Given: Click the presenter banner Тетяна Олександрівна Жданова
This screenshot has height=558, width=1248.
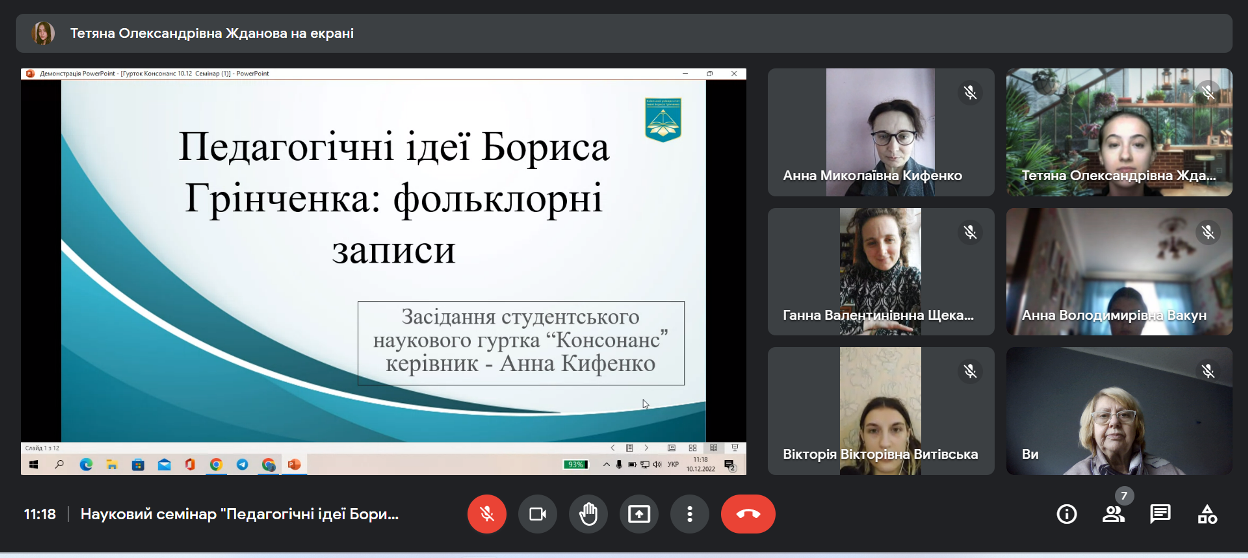Looking at the screenshot, I should pos(211,33).
